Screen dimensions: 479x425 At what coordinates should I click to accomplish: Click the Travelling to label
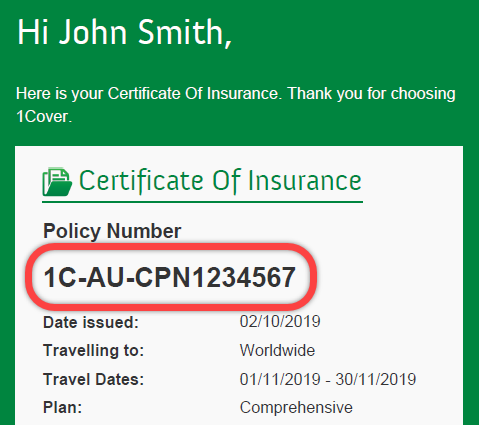[93, 351]
